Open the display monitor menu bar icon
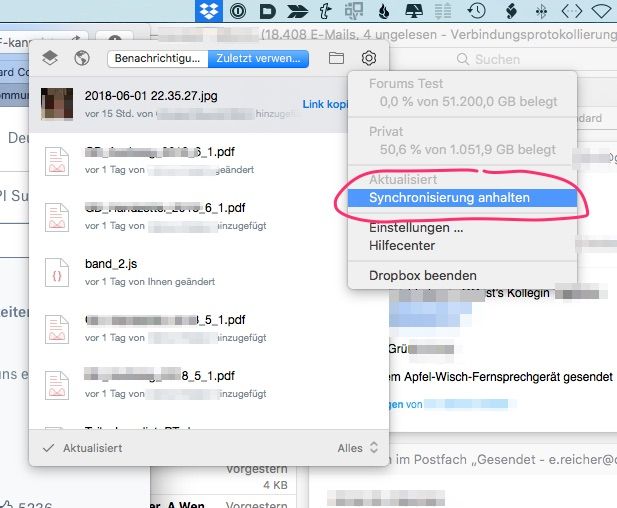Image resolution: width=617 pixels, height=508 pixels. 414,11
